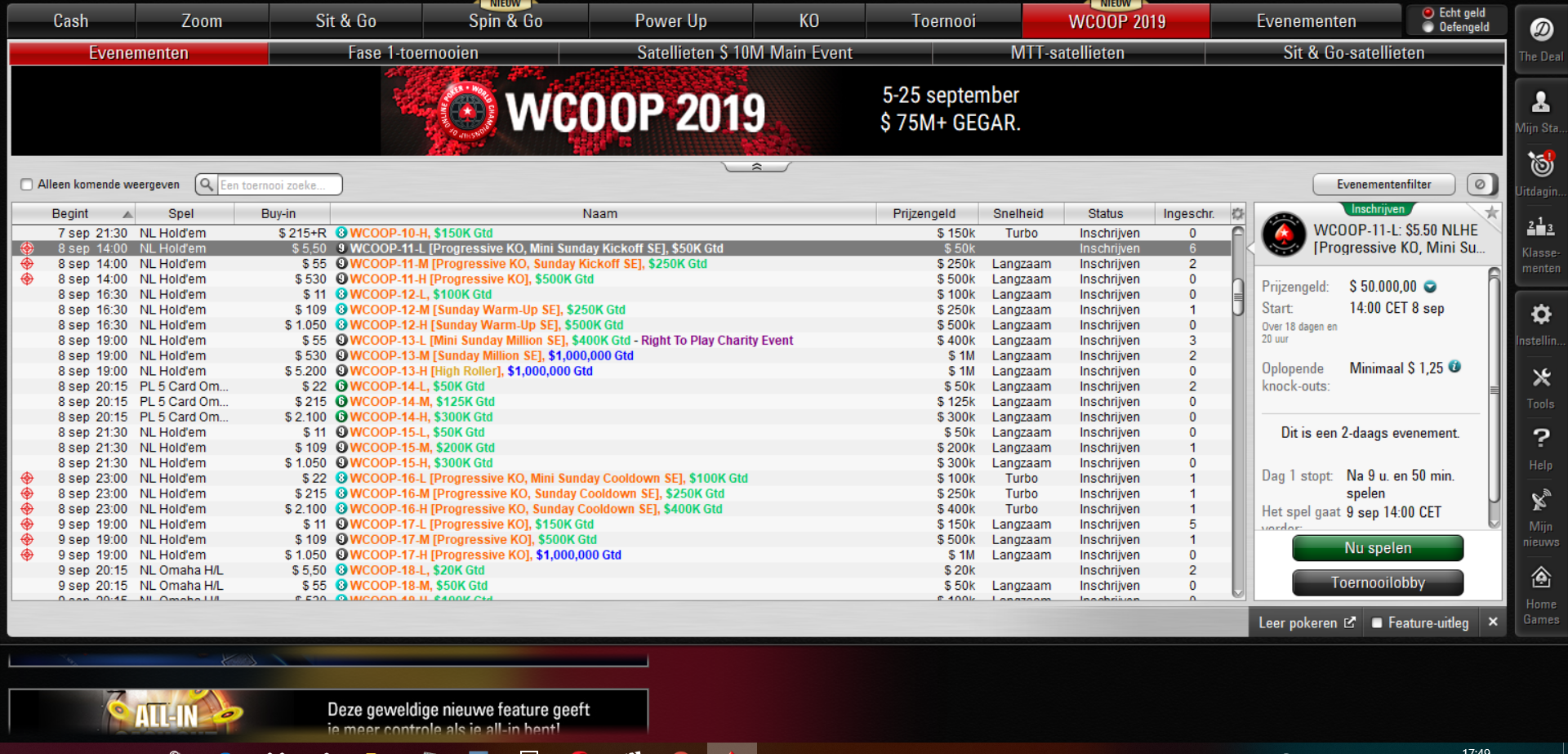Click 9-player badge icon on WCOOP-13-M row

click(342, 356)
